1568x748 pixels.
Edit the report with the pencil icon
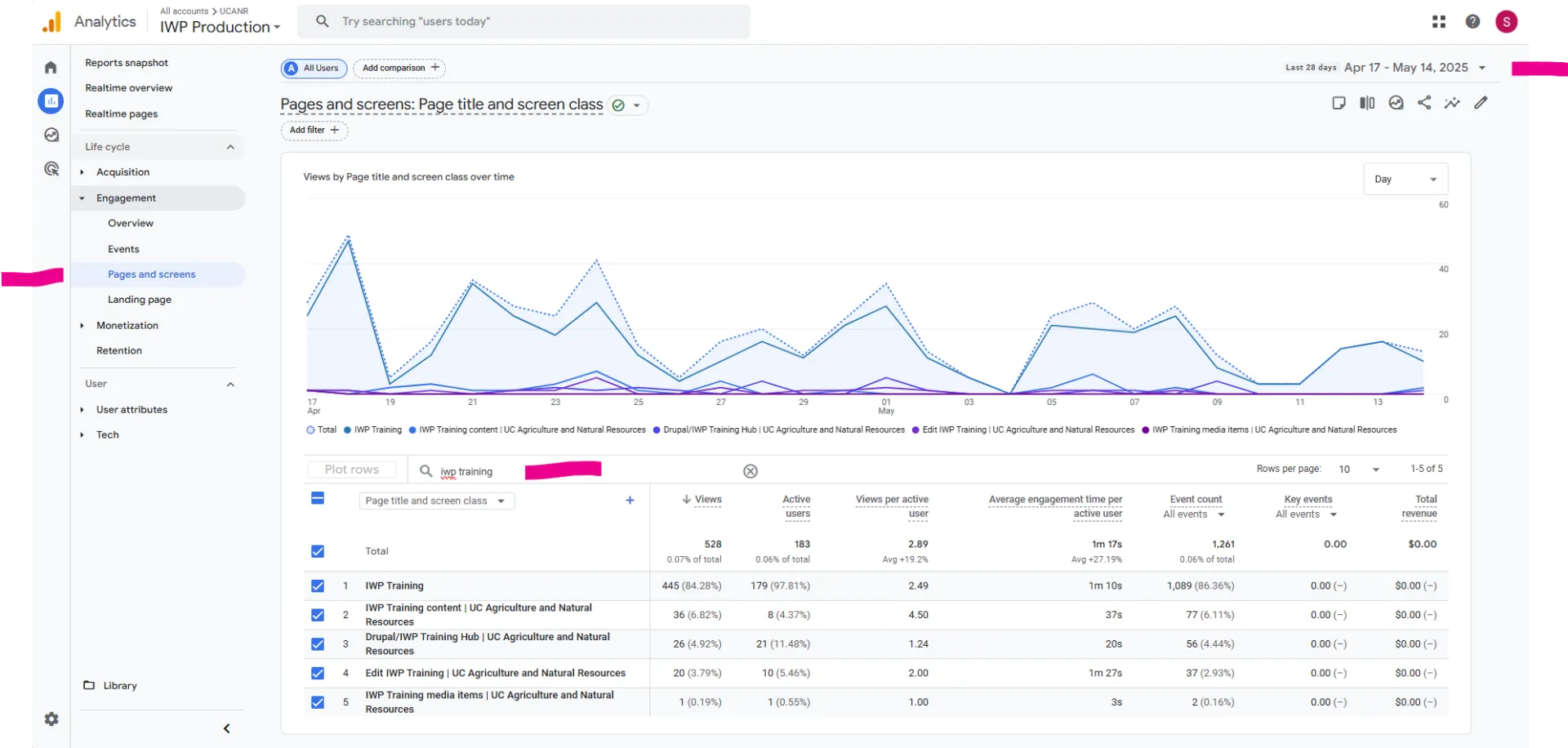(1481, 103)
